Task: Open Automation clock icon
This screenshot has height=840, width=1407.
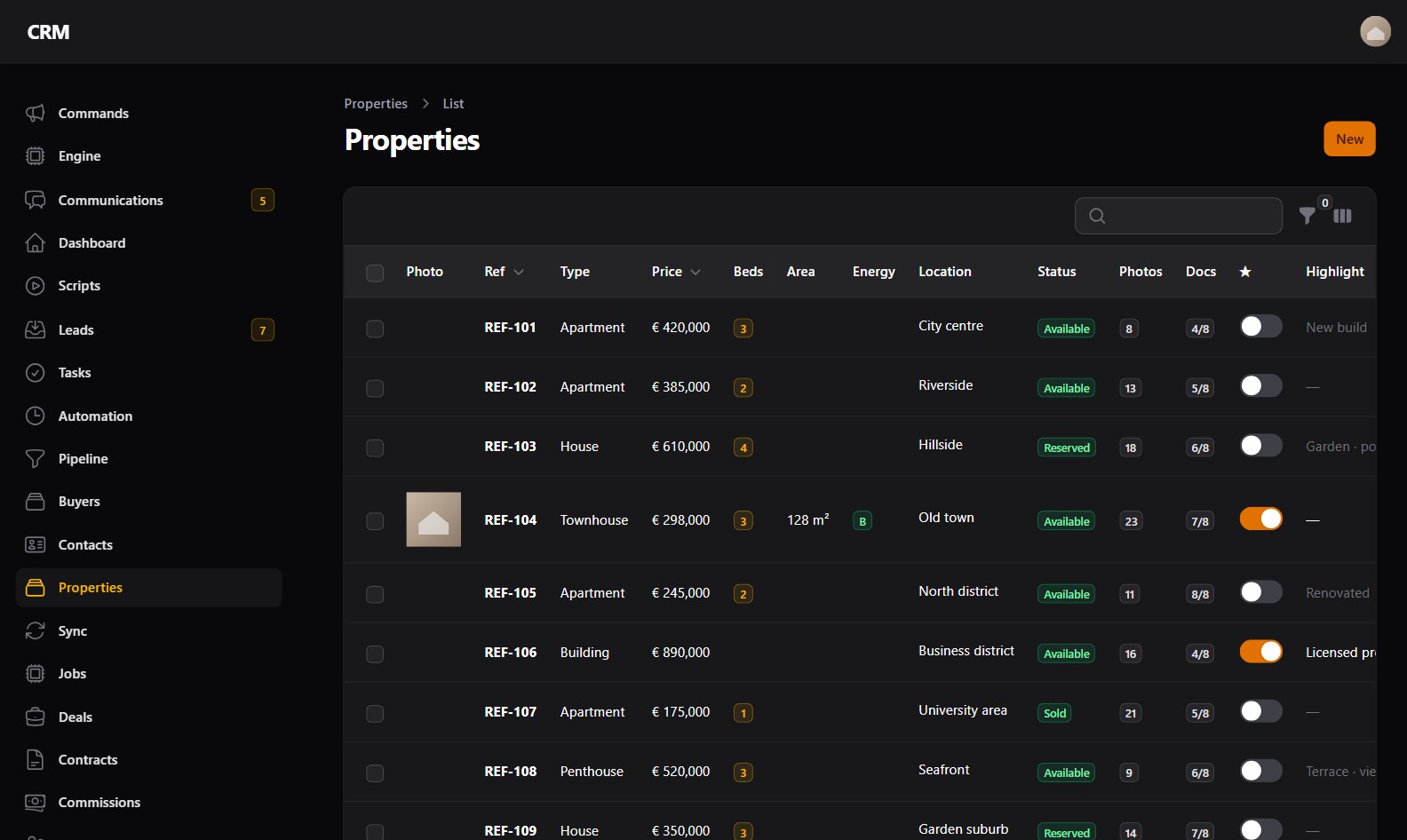Action: (x=35, y=416)
